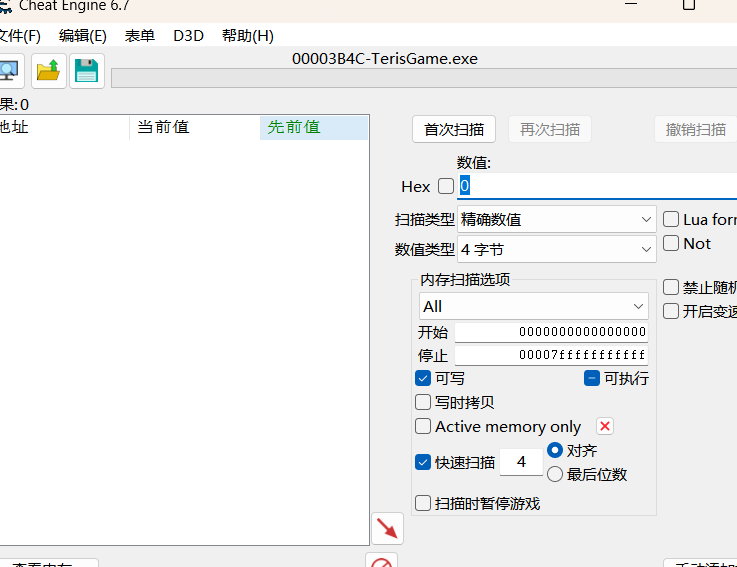Open the 扫描类型 dropdown
737x567 pixels.
[x=556, y=219]
